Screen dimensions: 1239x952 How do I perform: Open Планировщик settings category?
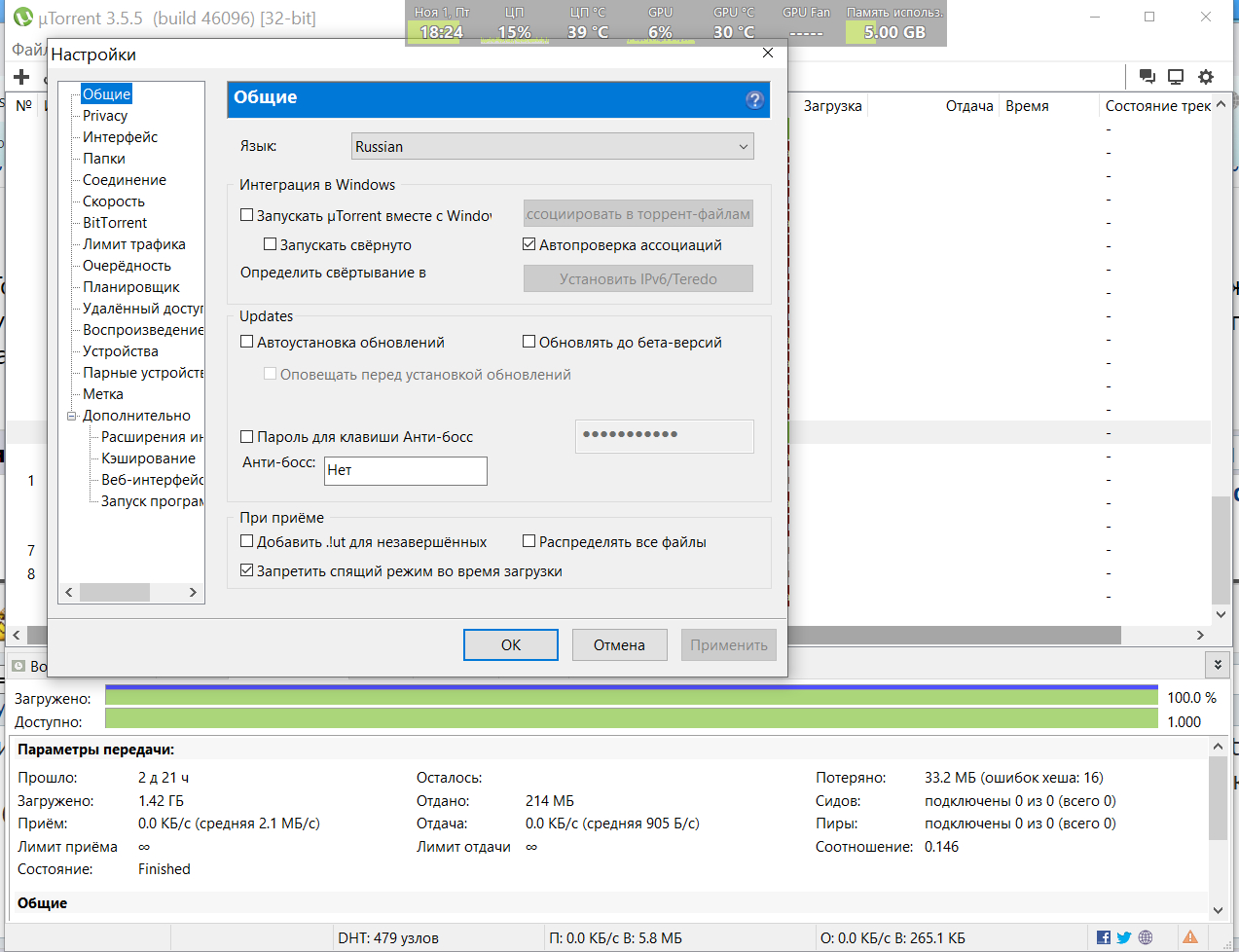[131, 287]
